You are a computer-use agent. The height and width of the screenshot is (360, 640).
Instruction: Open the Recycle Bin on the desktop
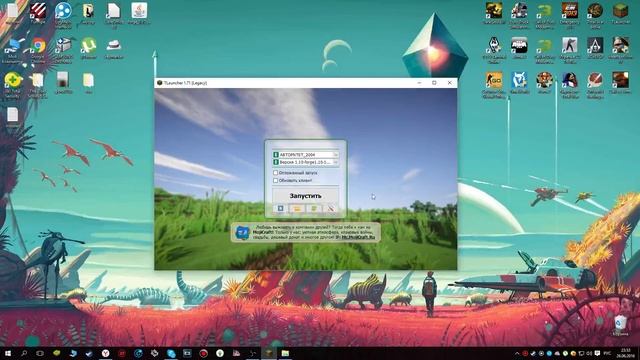click(620, 322)
